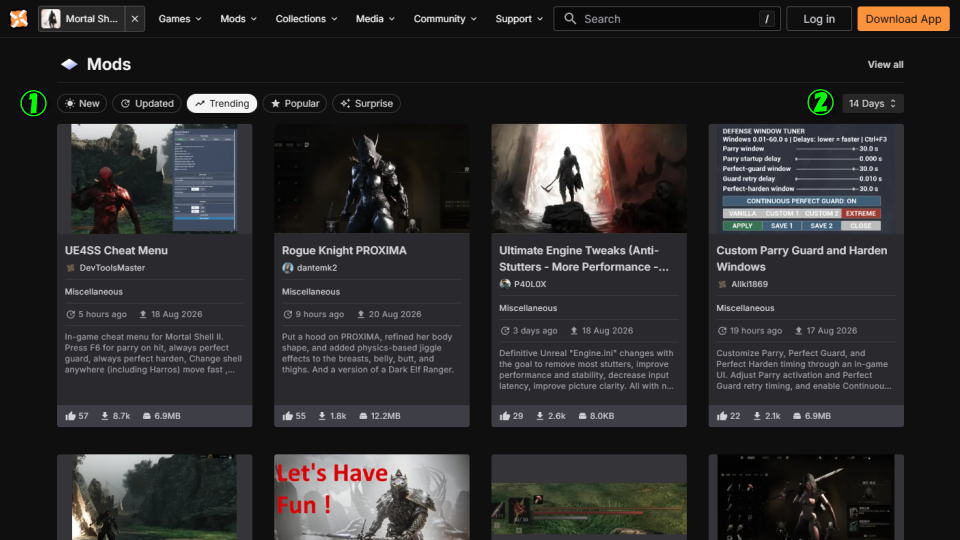Open Miscellaneous category on Ultimate Engine Tweaks card
Image resolution: width=960 pixels, height=540 pixels.
[528, 308]
